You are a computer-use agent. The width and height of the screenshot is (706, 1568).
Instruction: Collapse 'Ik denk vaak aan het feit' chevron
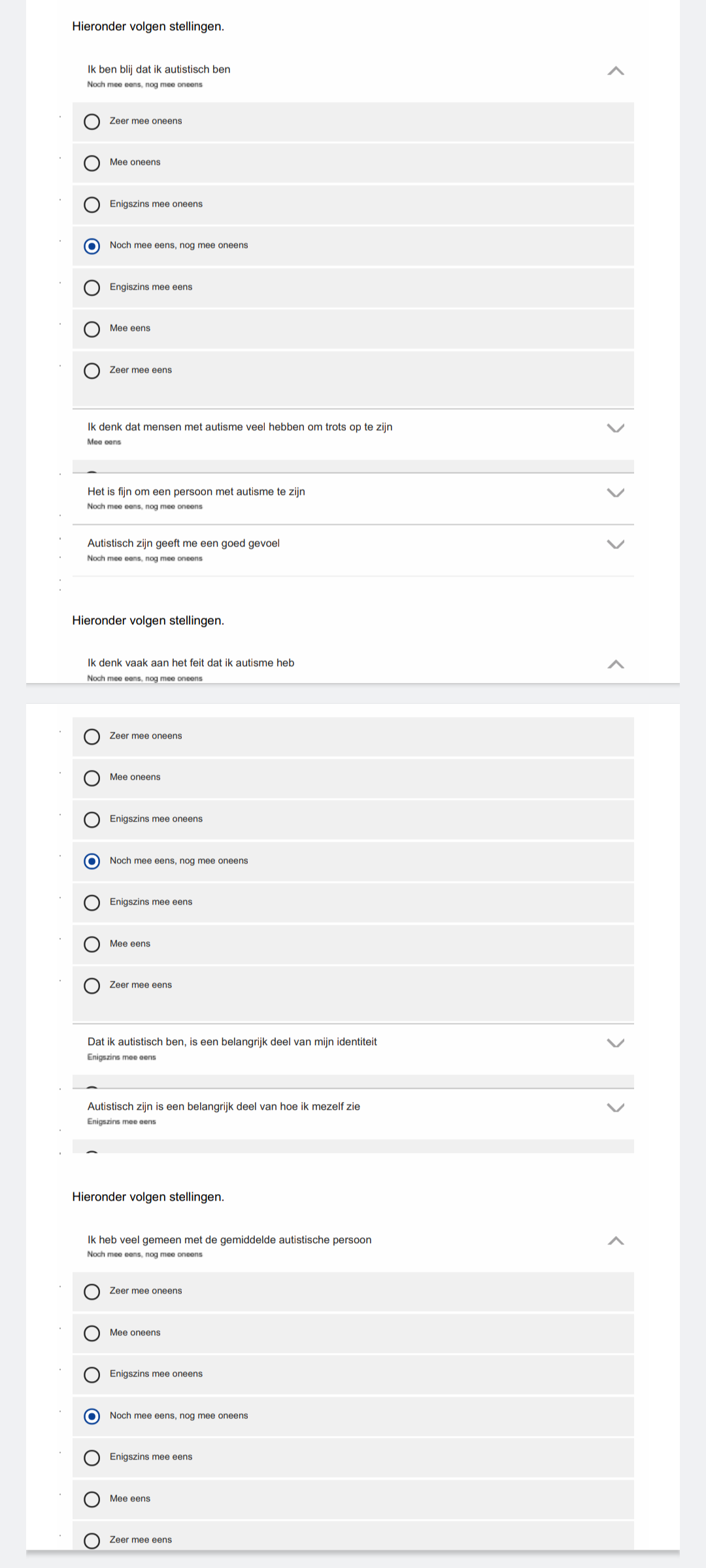[616, 664]
